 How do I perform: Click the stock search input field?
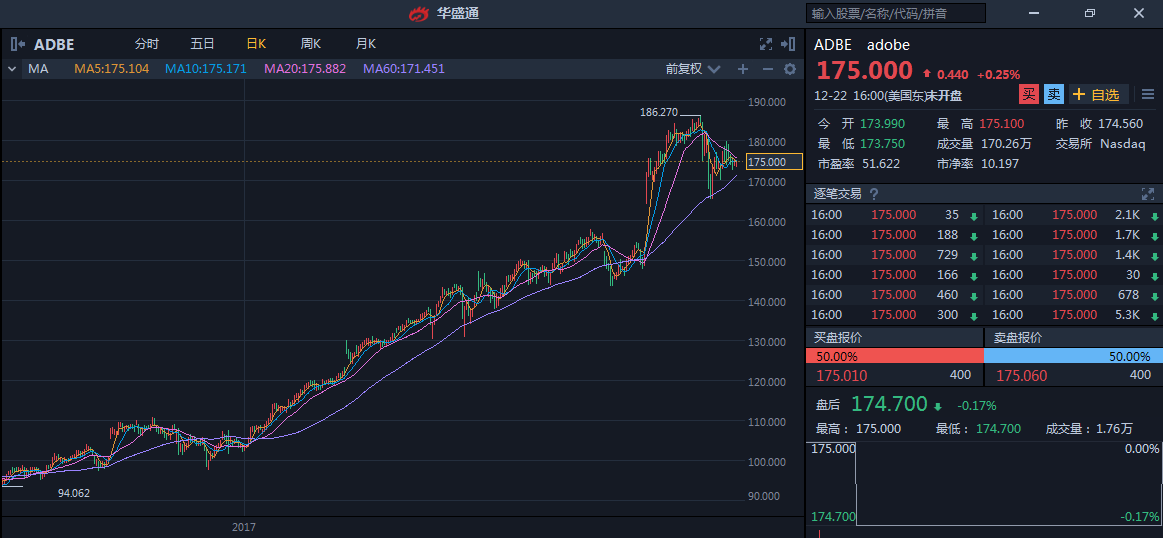click(x=895, y=13)
